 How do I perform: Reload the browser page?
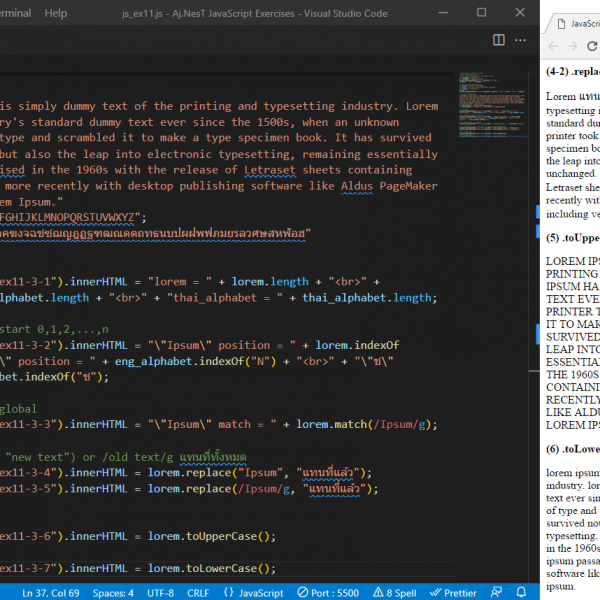591,48
